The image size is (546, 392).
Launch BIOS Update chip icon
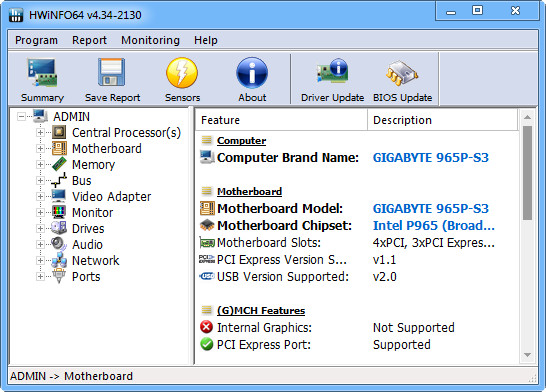[x=402, y=73]
